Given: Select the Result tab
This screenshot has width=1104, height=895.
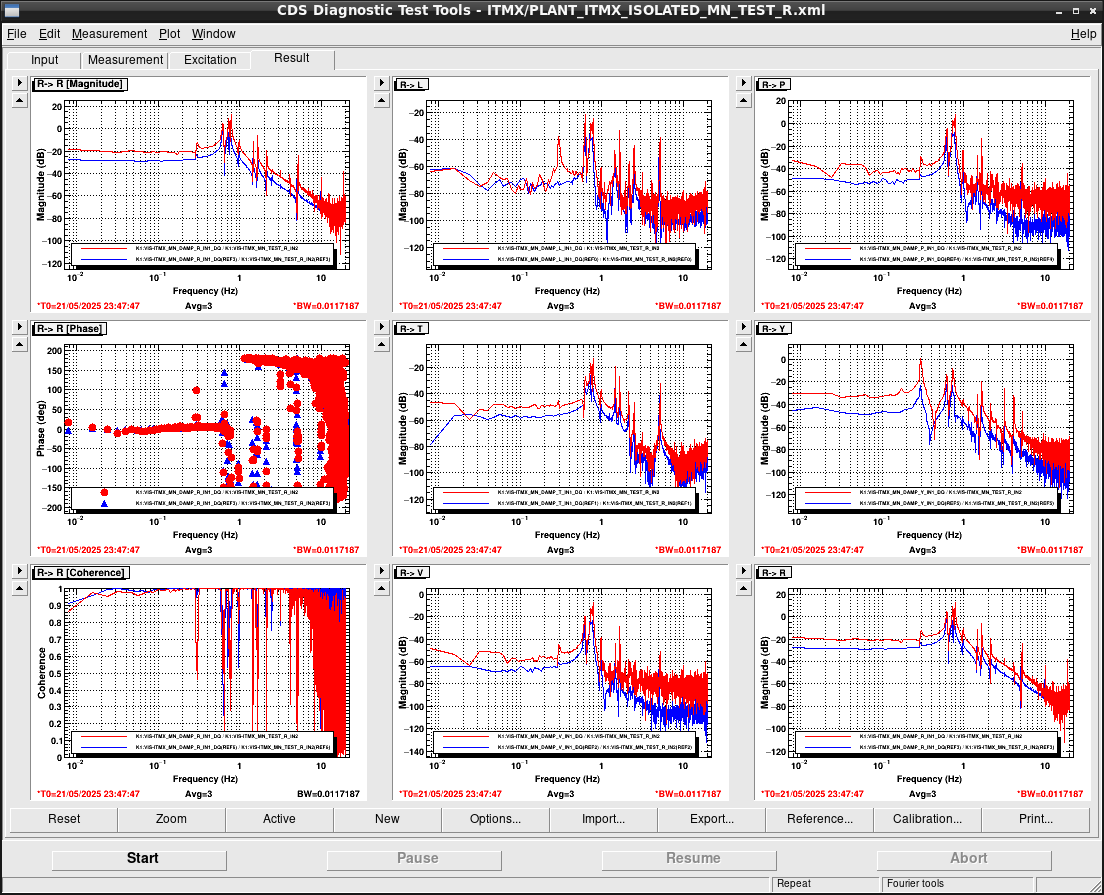Looking at the screenshot, I should click(291, 58).
